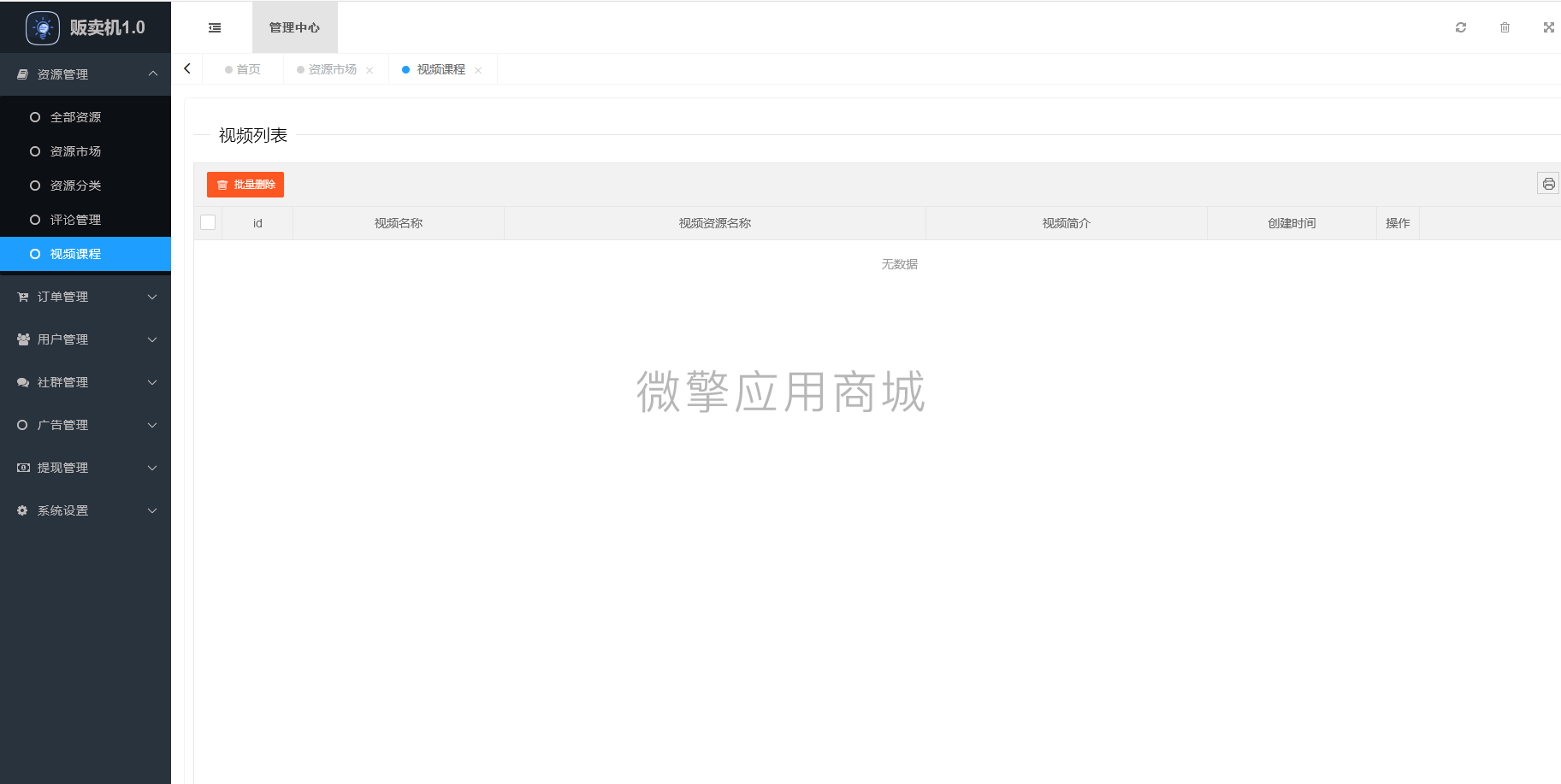Open the 管理中心 top tab
Image resolution: width=1561 pixels, height=784 pixels.
(x=294, y=27)
